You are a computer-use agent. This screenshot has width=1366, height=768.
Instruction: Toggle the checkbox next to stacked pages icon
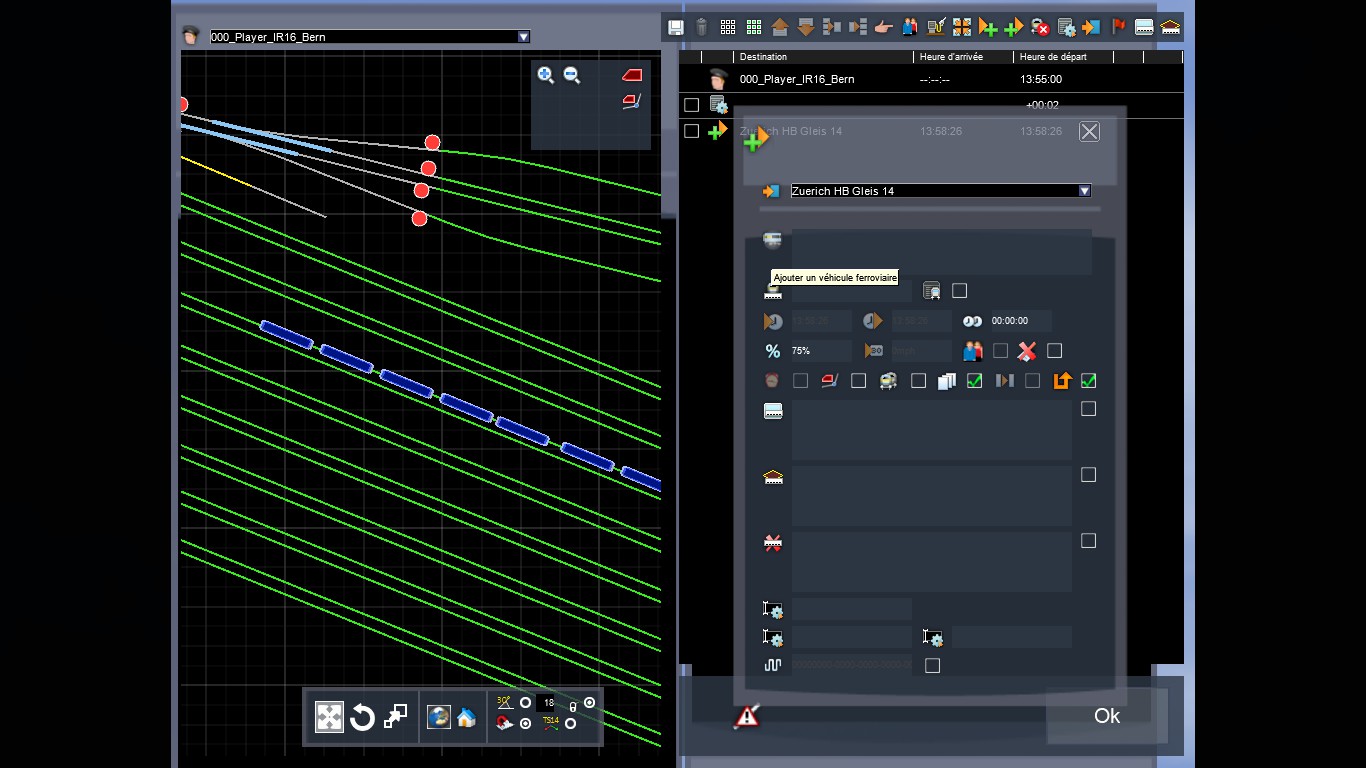975,381
